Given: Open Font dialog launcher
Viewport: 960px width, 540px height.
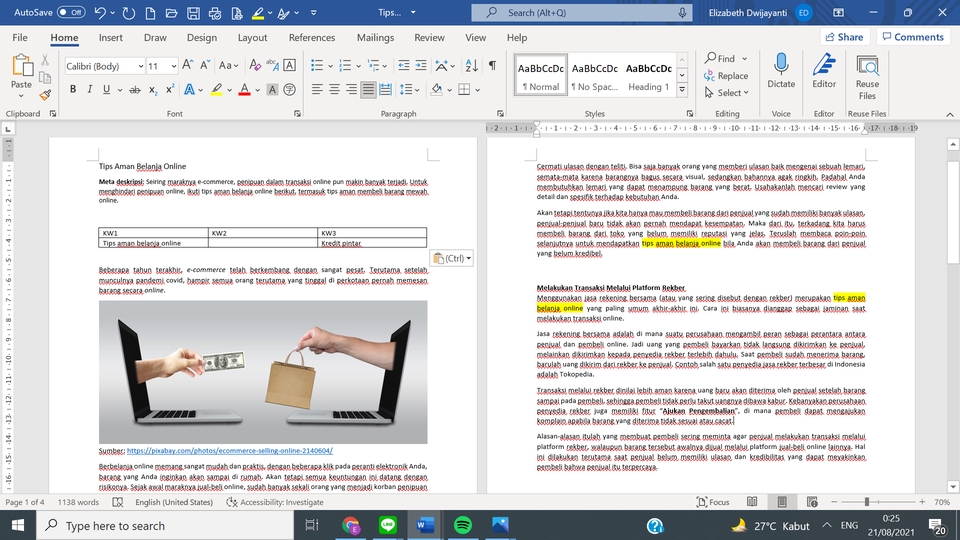Looking at the screenshot, I should coord(297,113).
